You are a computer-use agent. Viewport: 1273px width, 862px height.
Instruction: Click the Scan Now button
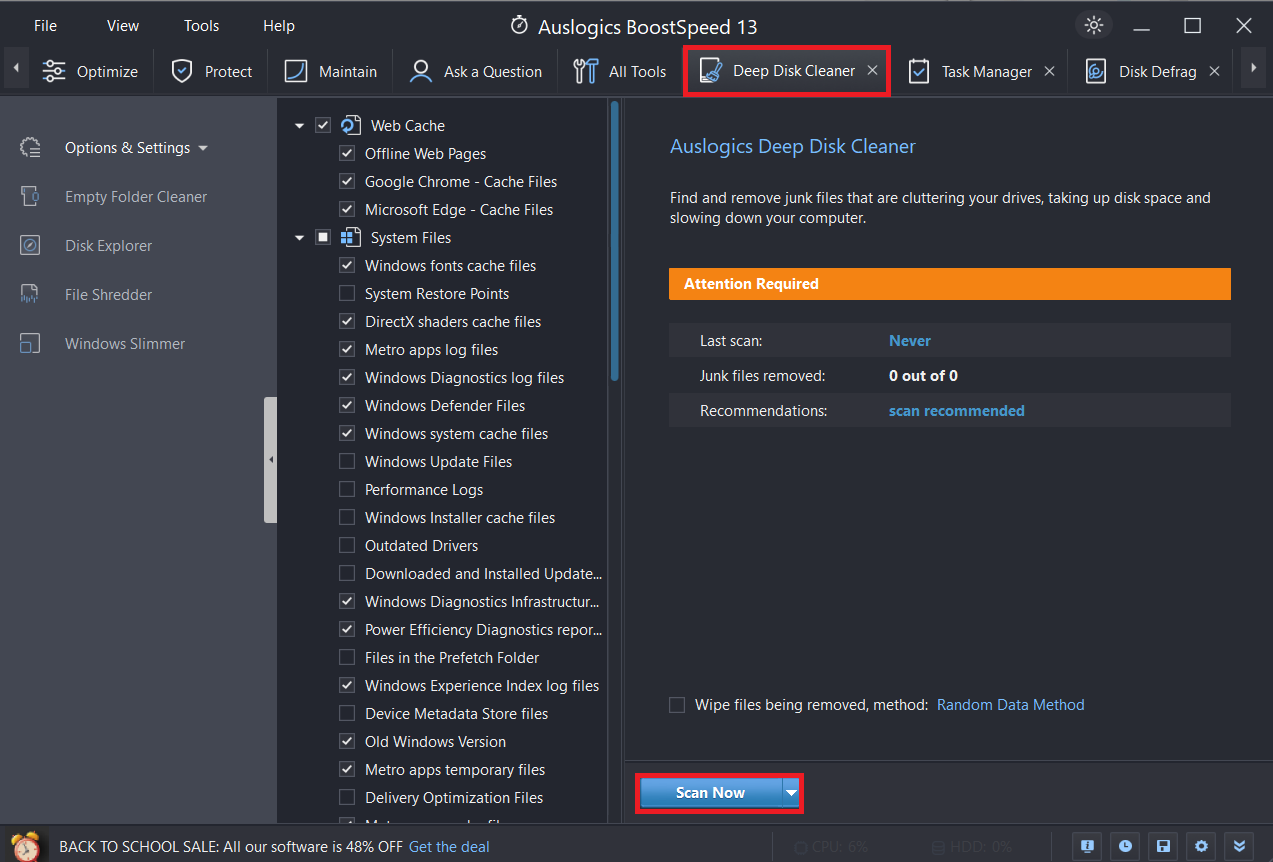pos(710,793)
